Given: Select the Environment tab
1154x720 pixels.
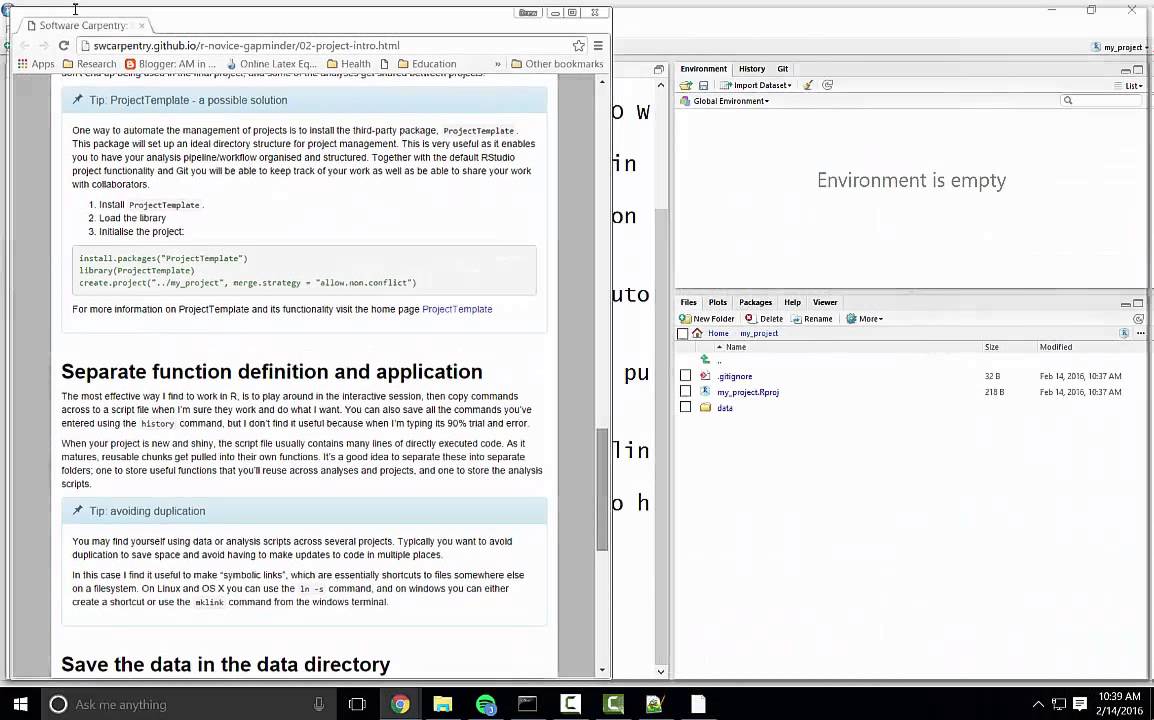Looking at the screenshot, I should 703,68.
